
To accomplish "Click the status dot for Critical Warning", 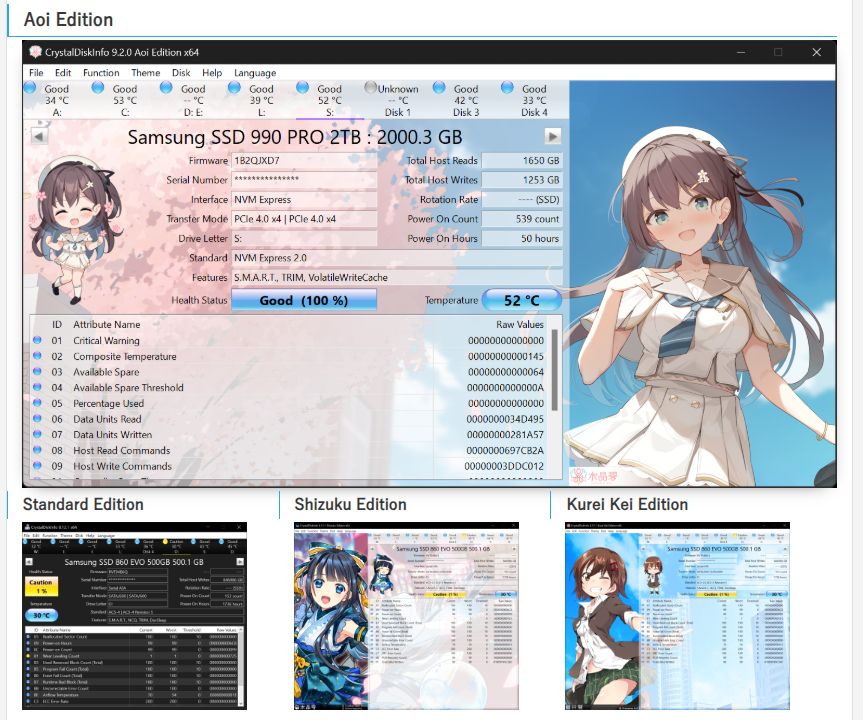I will (x=37, y=340).
